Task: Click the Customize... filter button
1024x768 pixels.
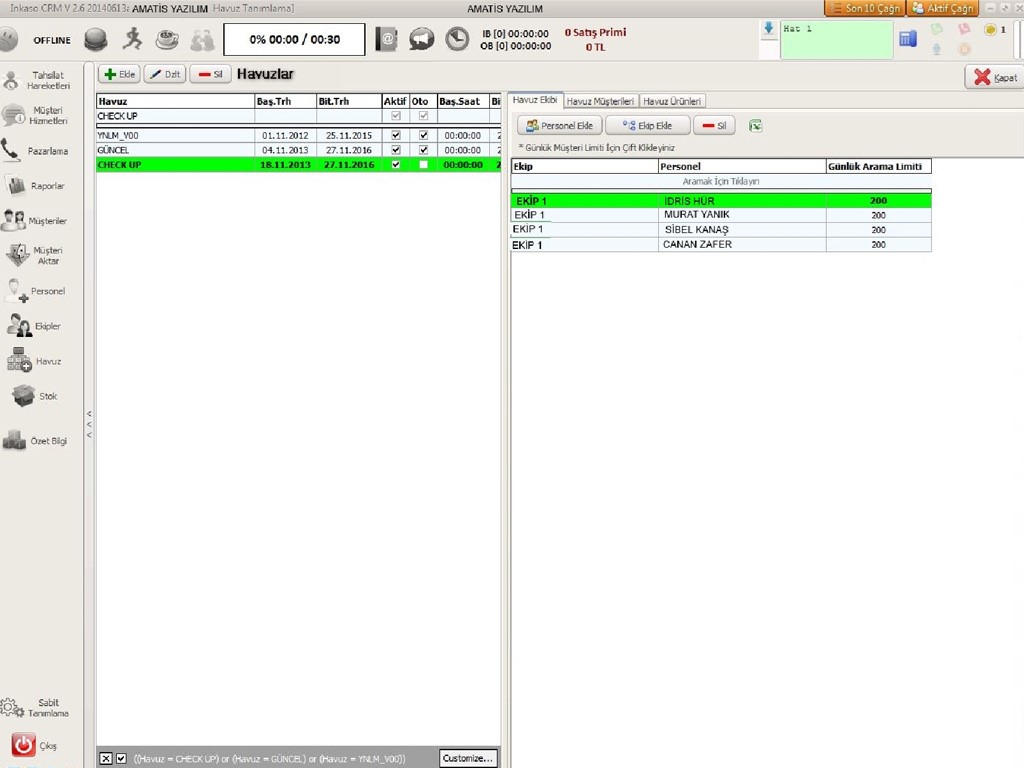Action: pos(468,759)
